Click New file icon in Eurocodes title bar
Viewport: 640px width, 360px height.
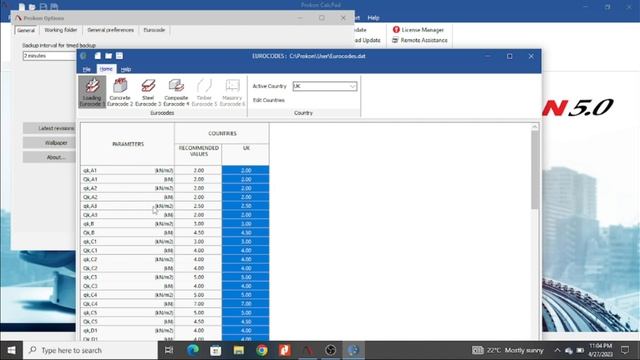click(98, 56)
